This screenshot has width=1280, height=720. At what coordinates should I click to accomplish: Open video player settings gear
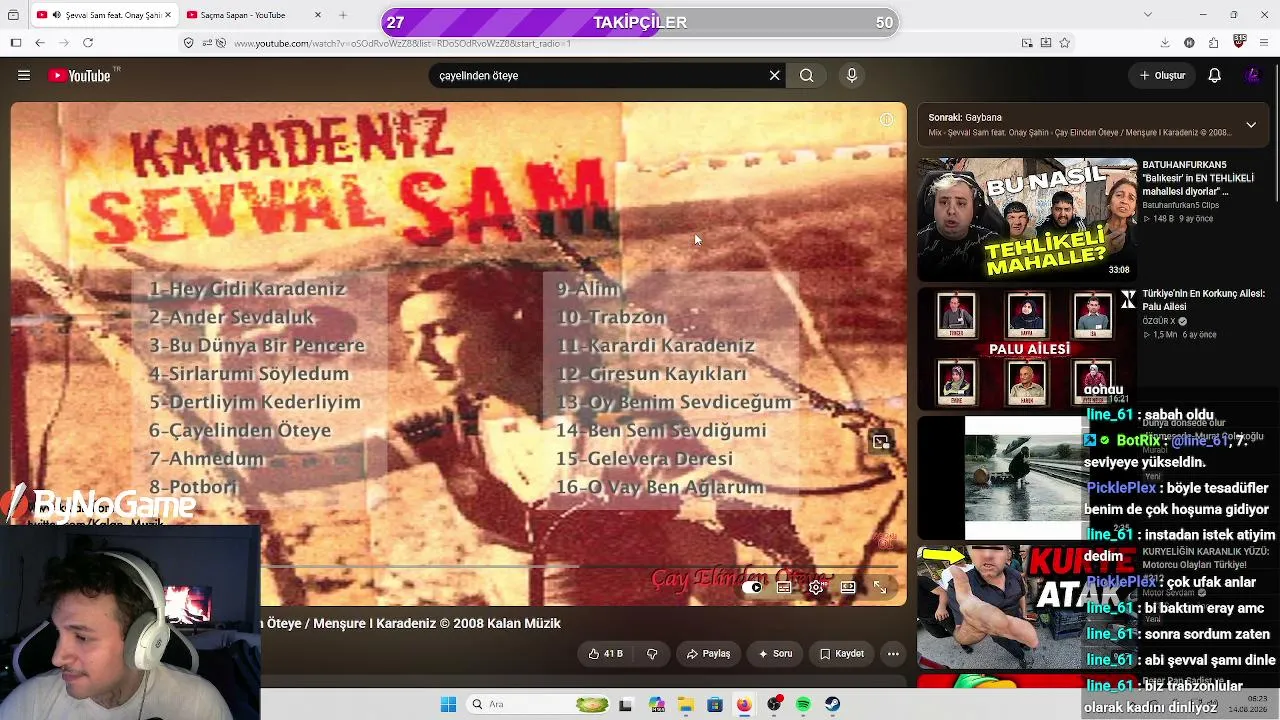coord(816,587)
